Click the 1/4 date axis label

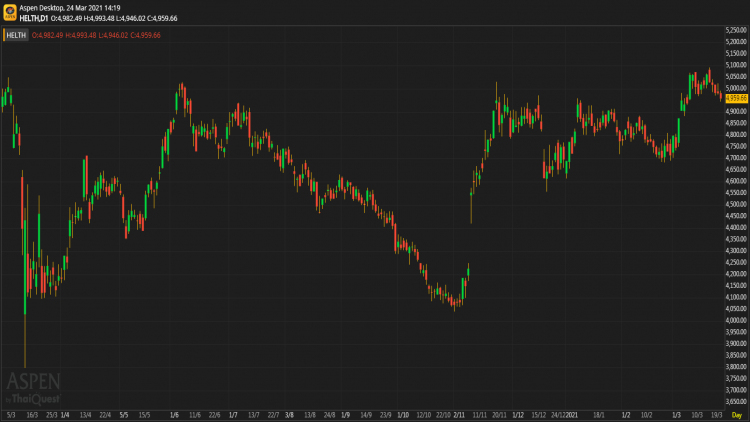(x=65, y=415)
